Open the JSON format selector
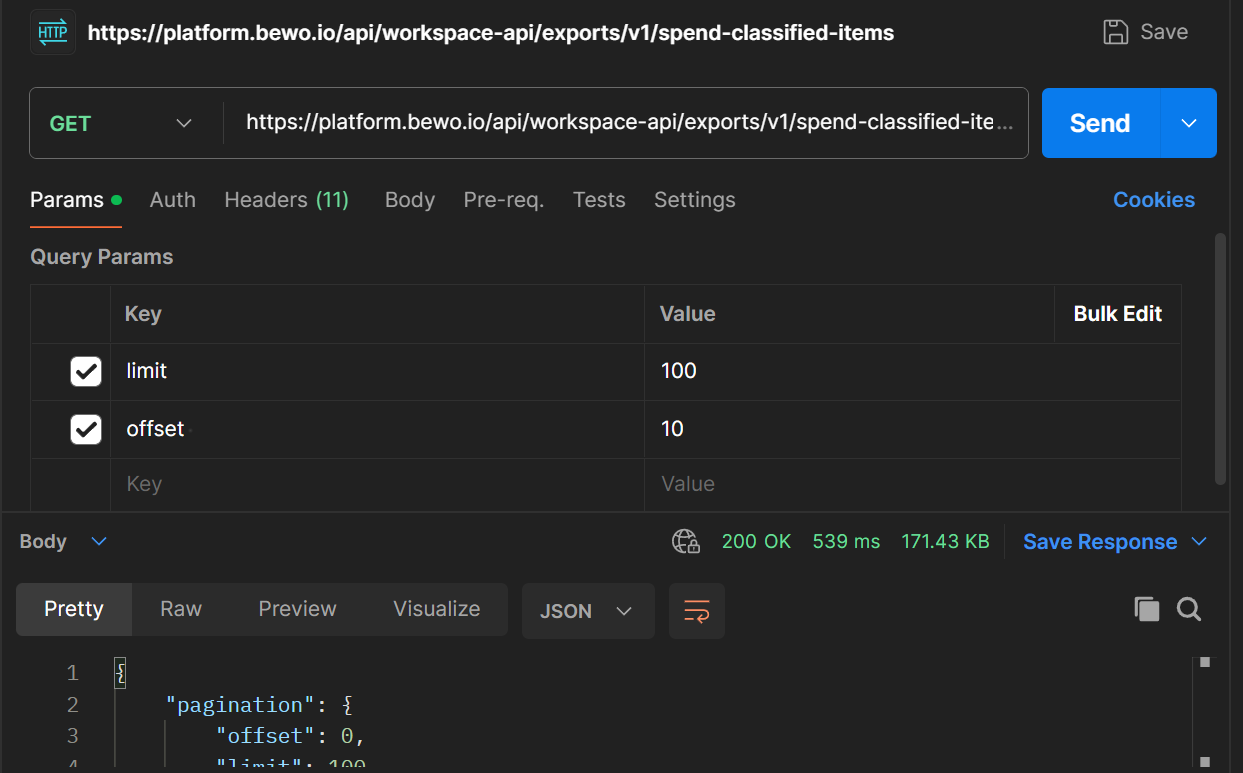Screen dimensions: 1243x773 [588, 610]
